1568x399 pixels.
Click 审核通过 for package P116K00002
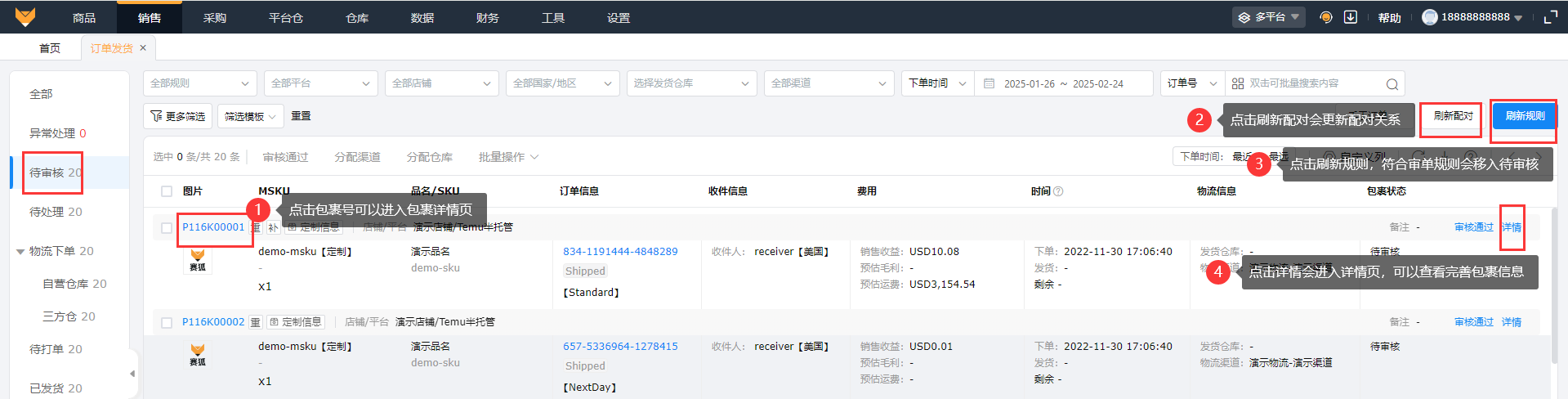(1474, 322)
